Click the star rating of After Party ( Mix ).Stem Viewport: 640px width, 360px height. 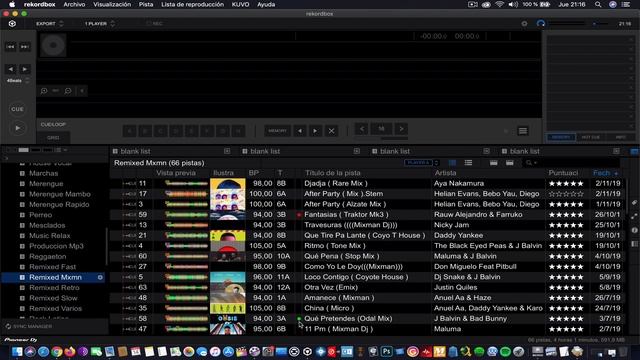pyautogui.click(x=566, y=194)
